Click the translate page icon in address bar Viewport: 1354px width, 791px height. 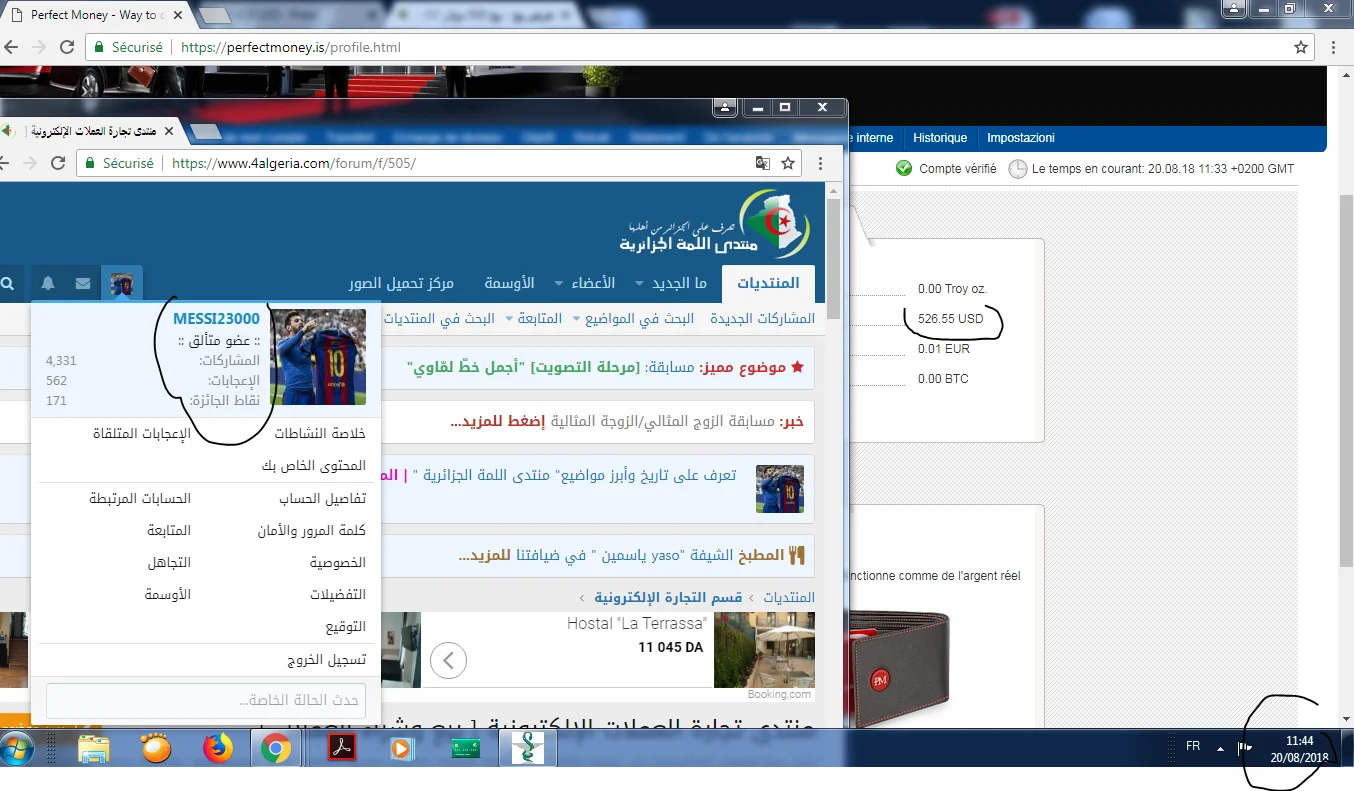[762, 163]
